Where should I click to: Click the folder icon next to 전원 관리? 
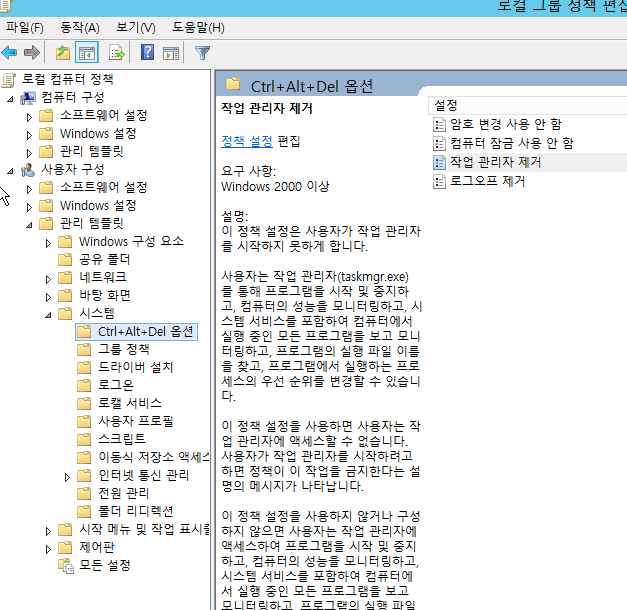84,494
